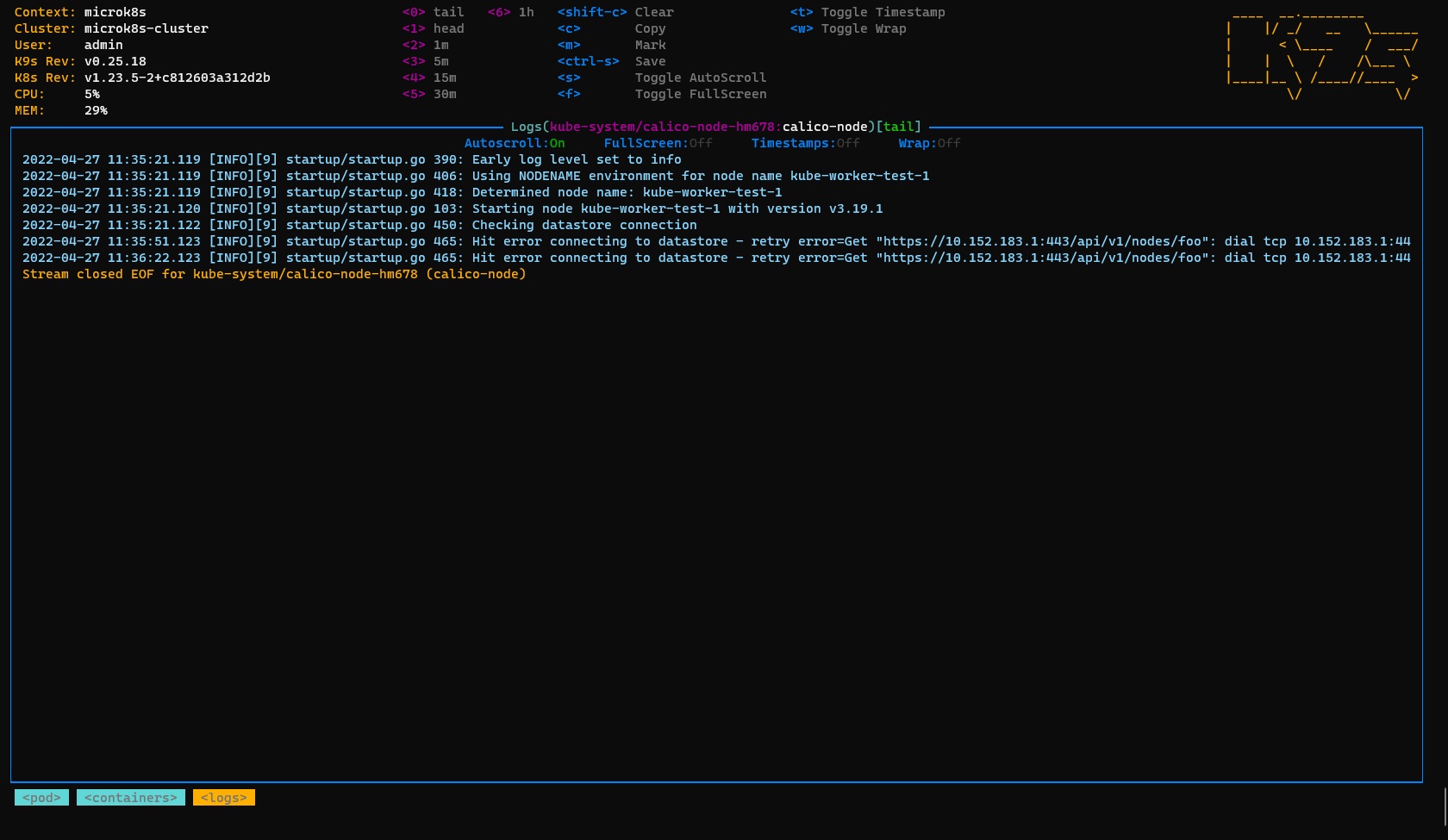Click the Cluster value microk8s-cluster
Image resolution: width=1448 pixels, height=840 pixels.
point(147,28)
